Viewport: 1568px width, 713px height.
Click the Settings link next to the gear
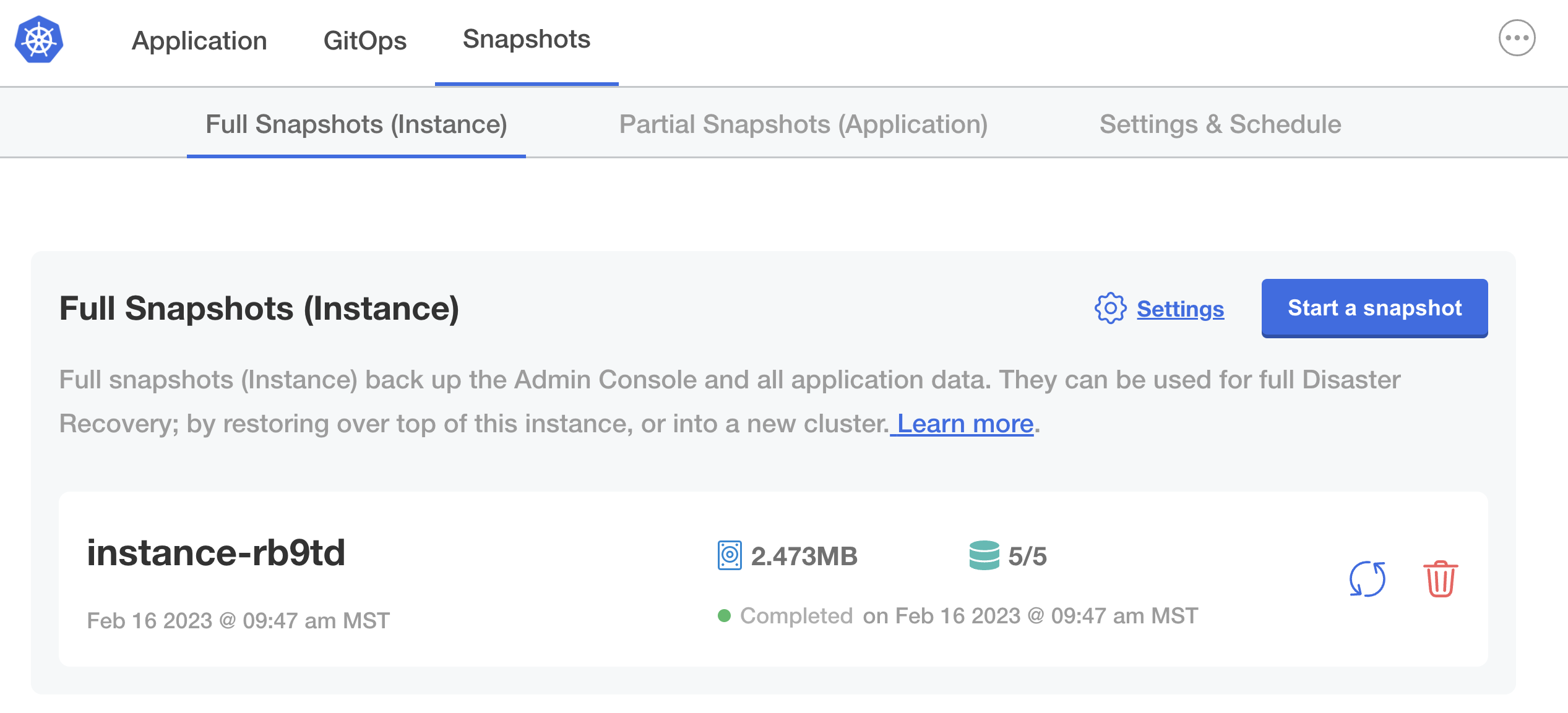(1179, 309)
